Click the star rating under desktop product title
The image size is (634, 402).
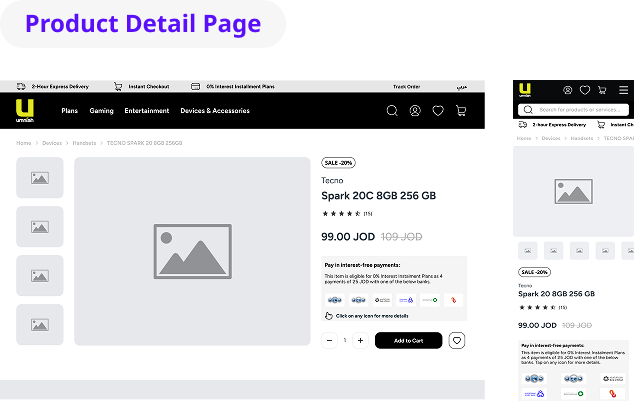(x=341, y=214)
